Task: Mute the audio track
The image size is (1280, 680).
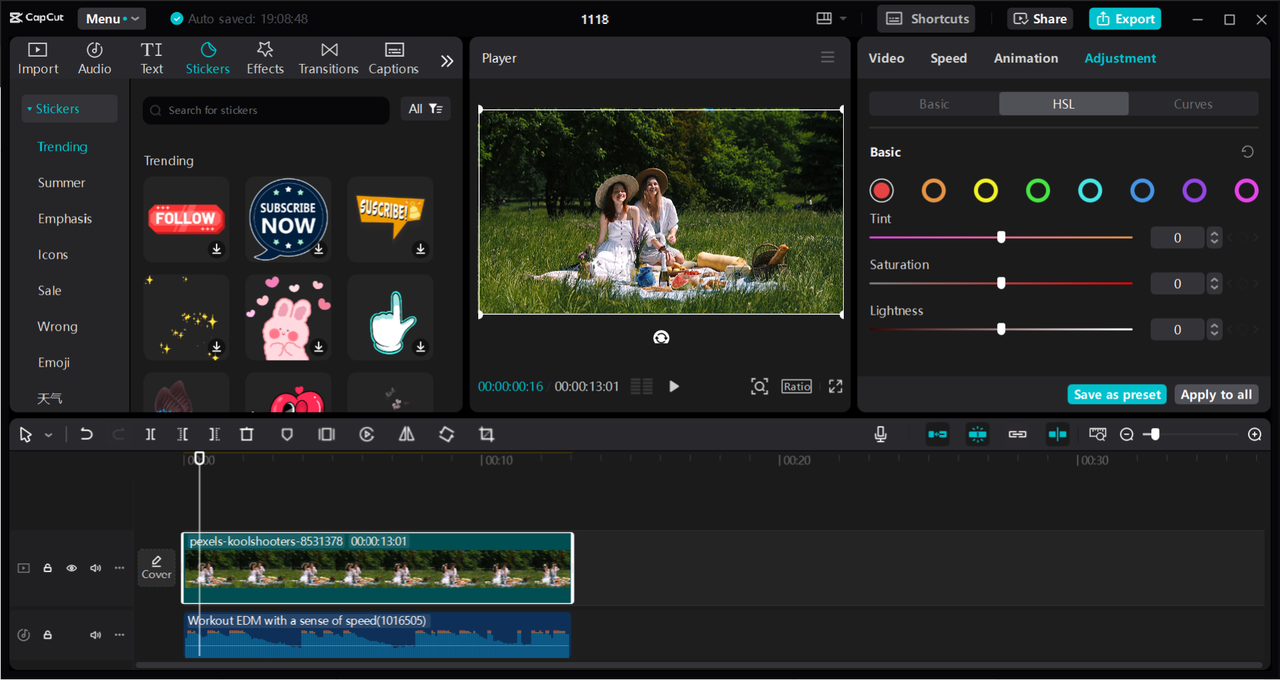Action: [x=96, y=635]
